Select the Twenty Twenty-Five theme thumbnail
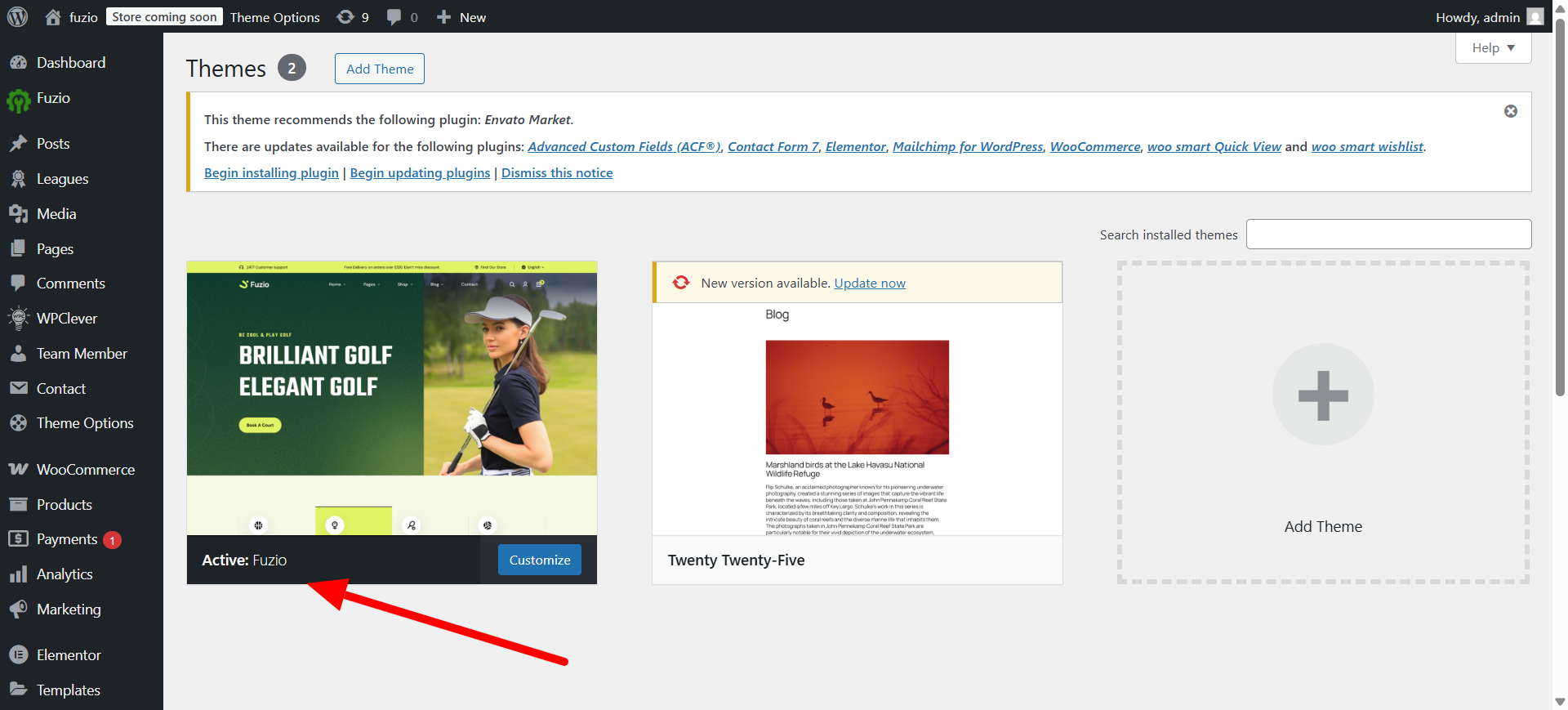 point(857,419)
